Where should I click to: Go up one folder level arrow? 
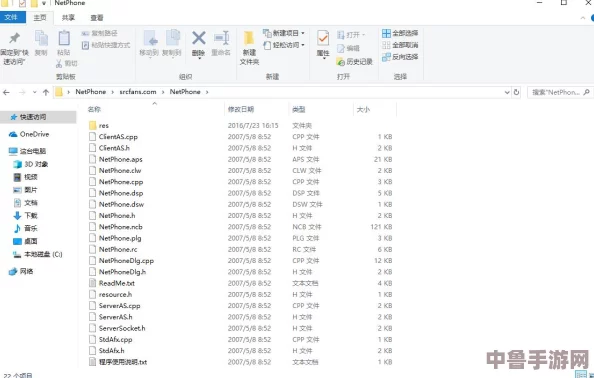coord(46,92)
